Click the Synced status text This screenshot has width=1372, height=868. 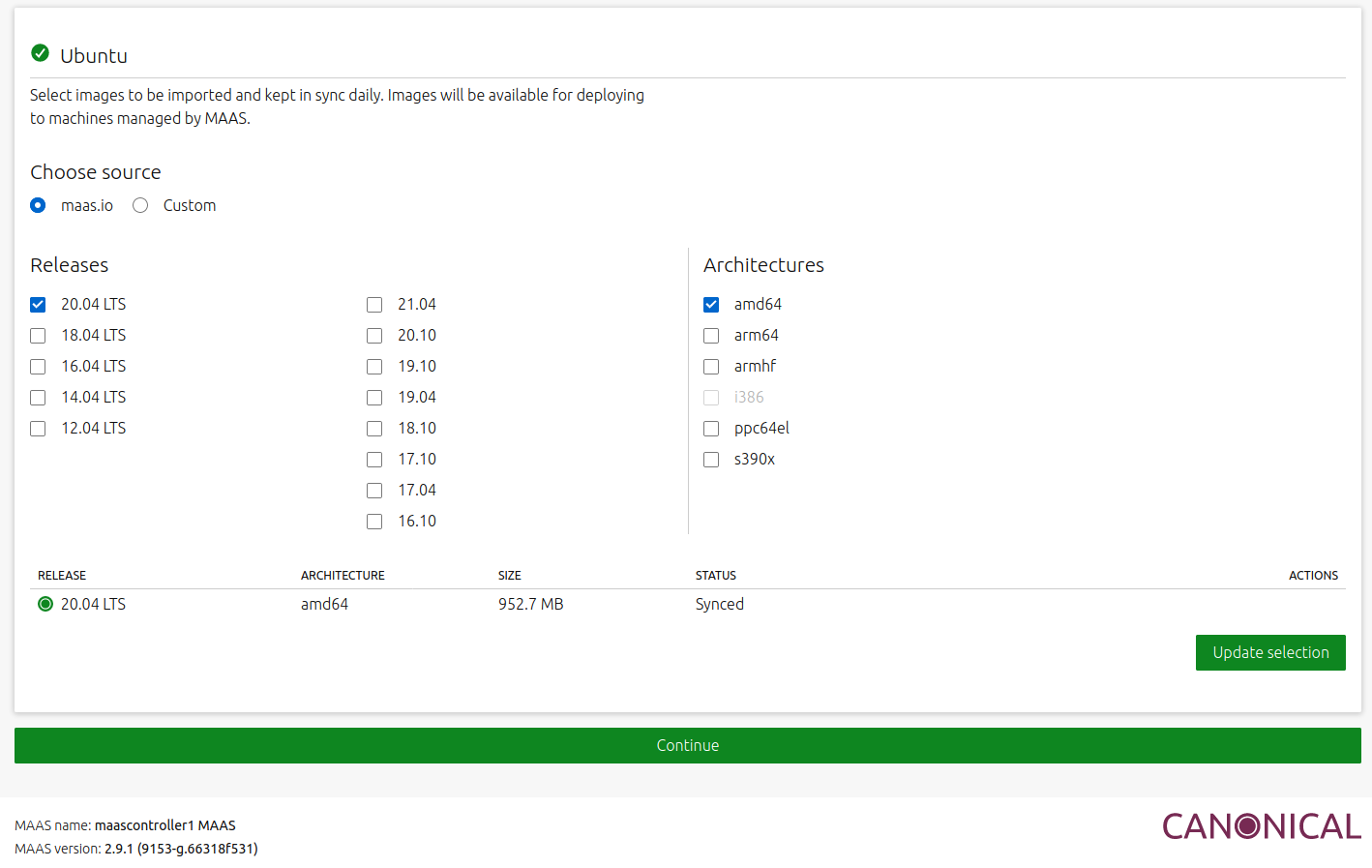click(x=720, y=604)
